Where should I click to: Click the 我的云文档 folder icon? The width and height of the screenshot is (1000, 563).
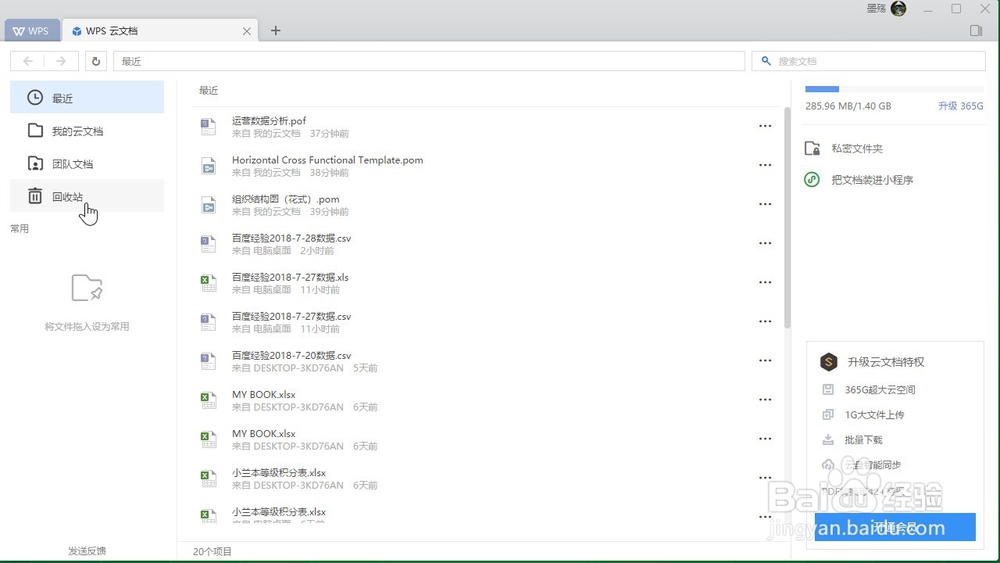point(35,131)
